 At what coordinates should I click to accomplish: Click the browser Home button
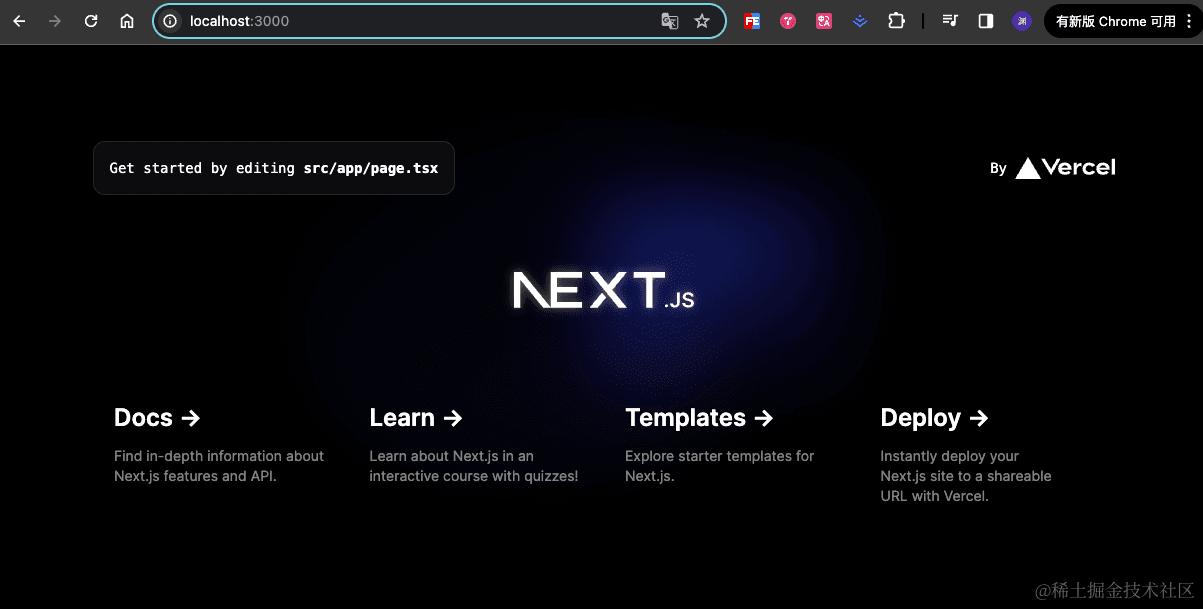(126, 20)
